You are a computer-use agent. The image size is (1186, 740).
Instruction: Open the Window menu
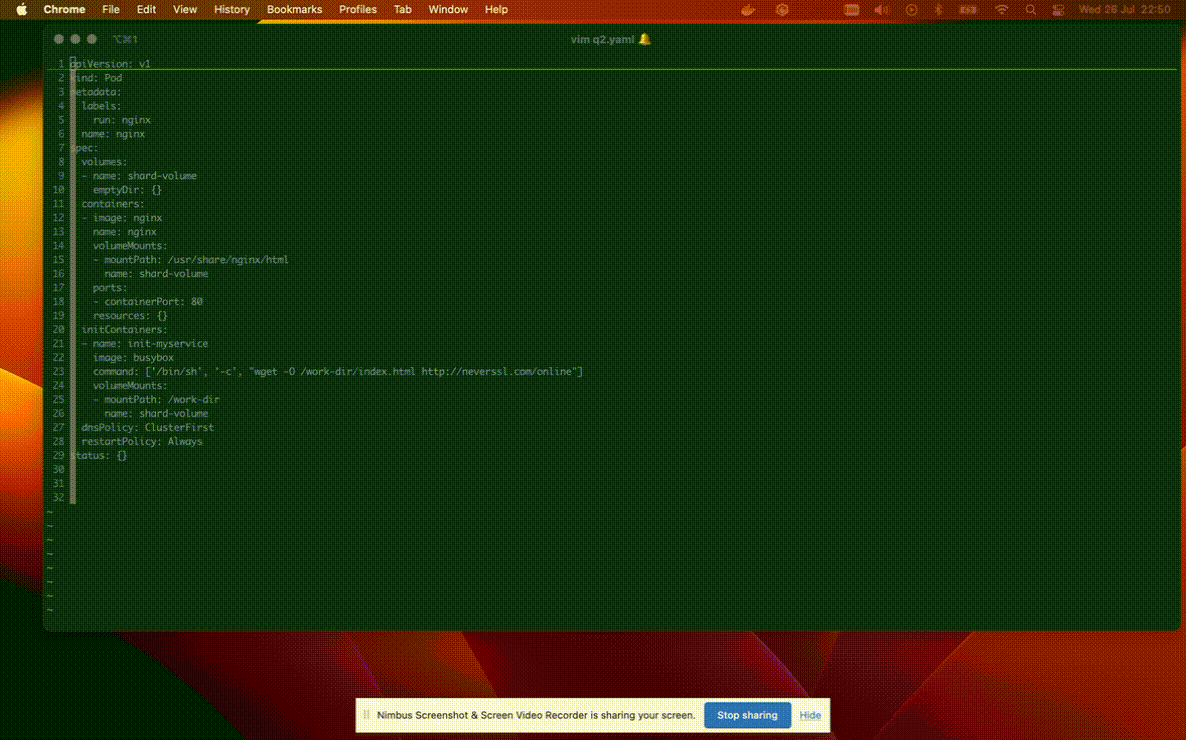pos(448,9)
